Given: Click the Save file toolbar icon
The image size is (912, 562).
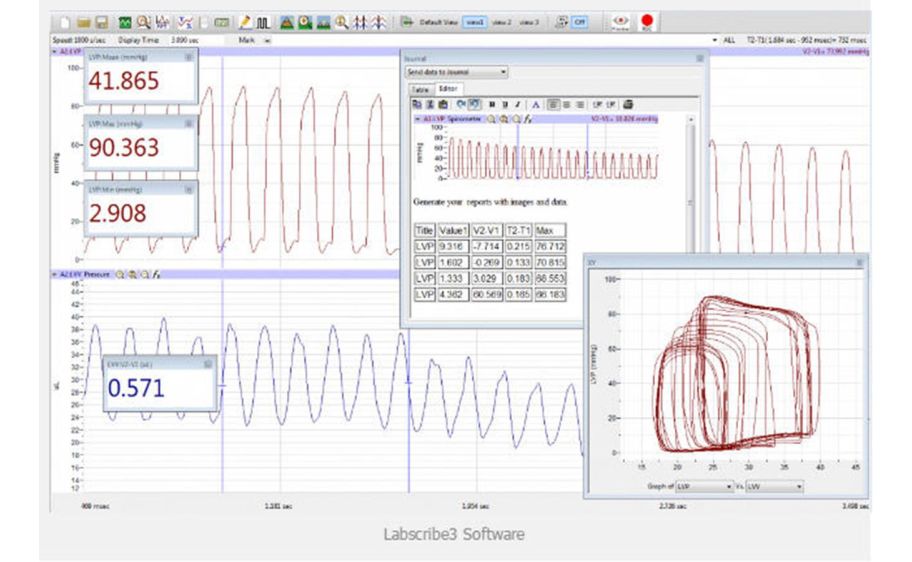Looking at the screenshot, I should pos(101,21).
